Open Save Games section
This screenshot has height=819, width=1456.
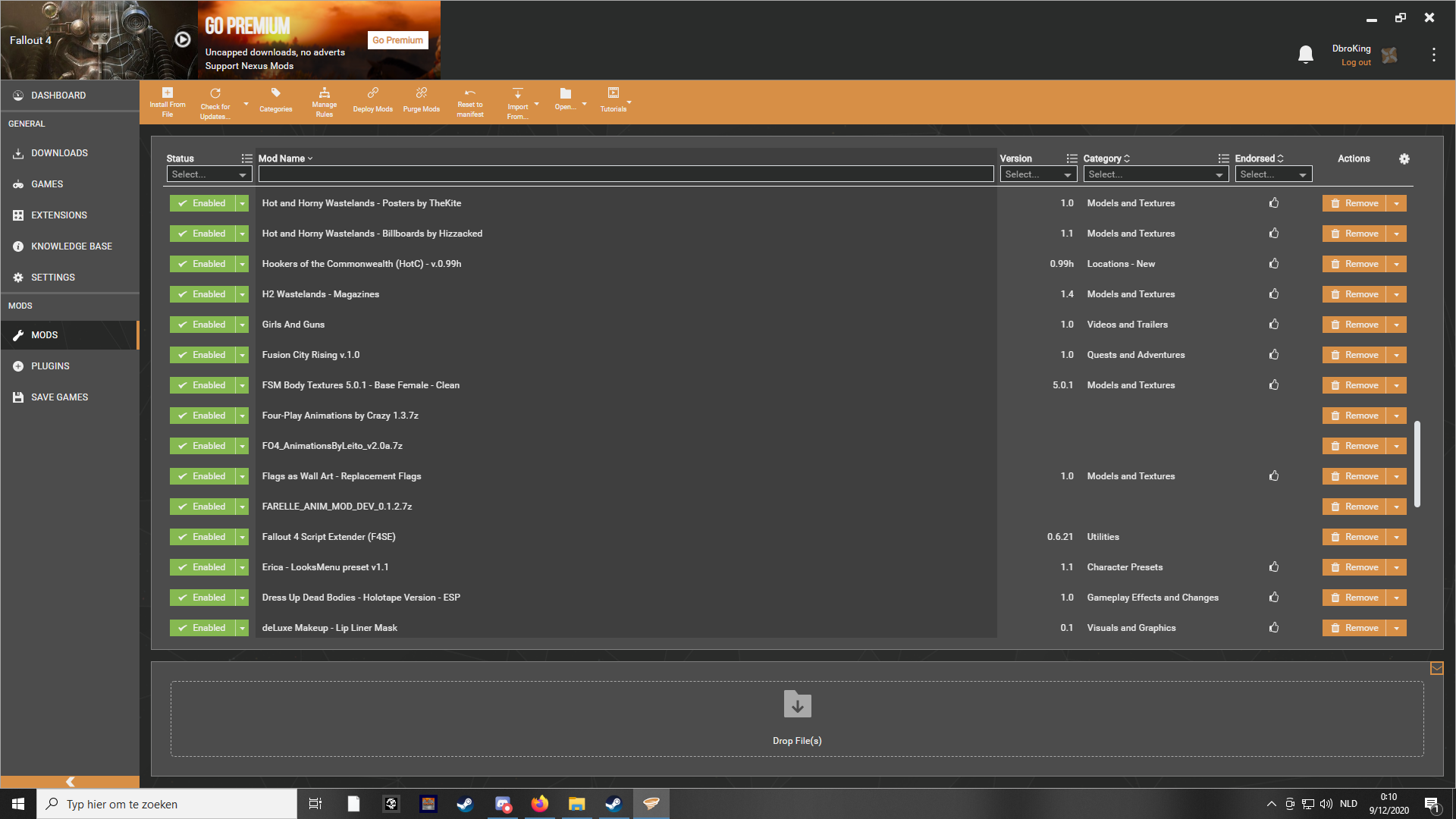coord(70,397)
